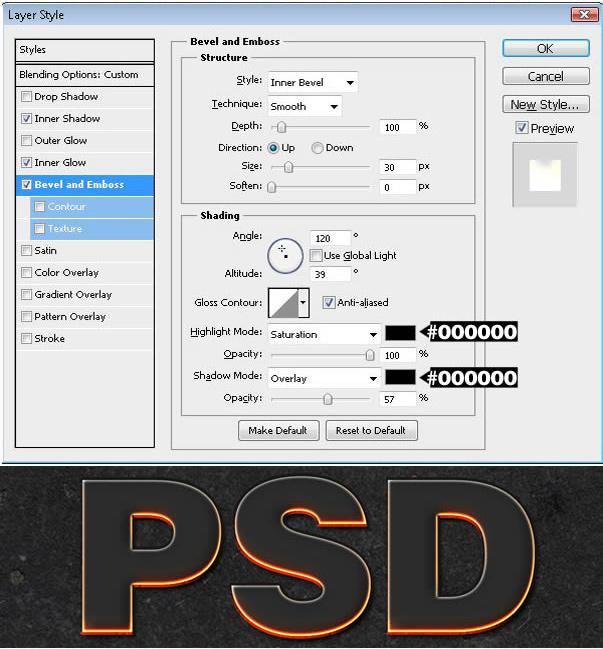Click the Soften slider handle

[271, 187]
